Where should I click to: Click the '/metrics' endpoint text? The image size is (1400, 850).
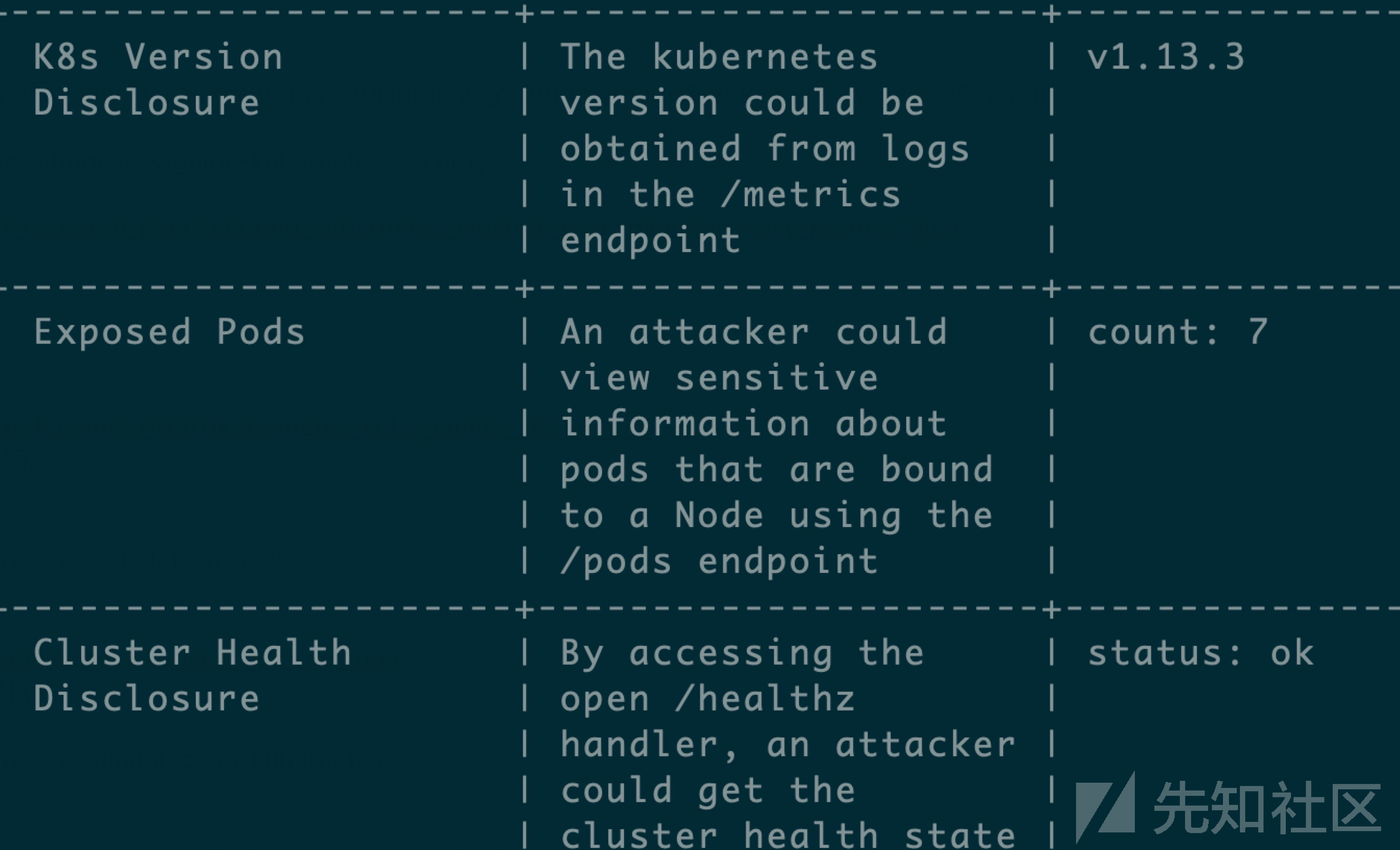pos(810,194)
